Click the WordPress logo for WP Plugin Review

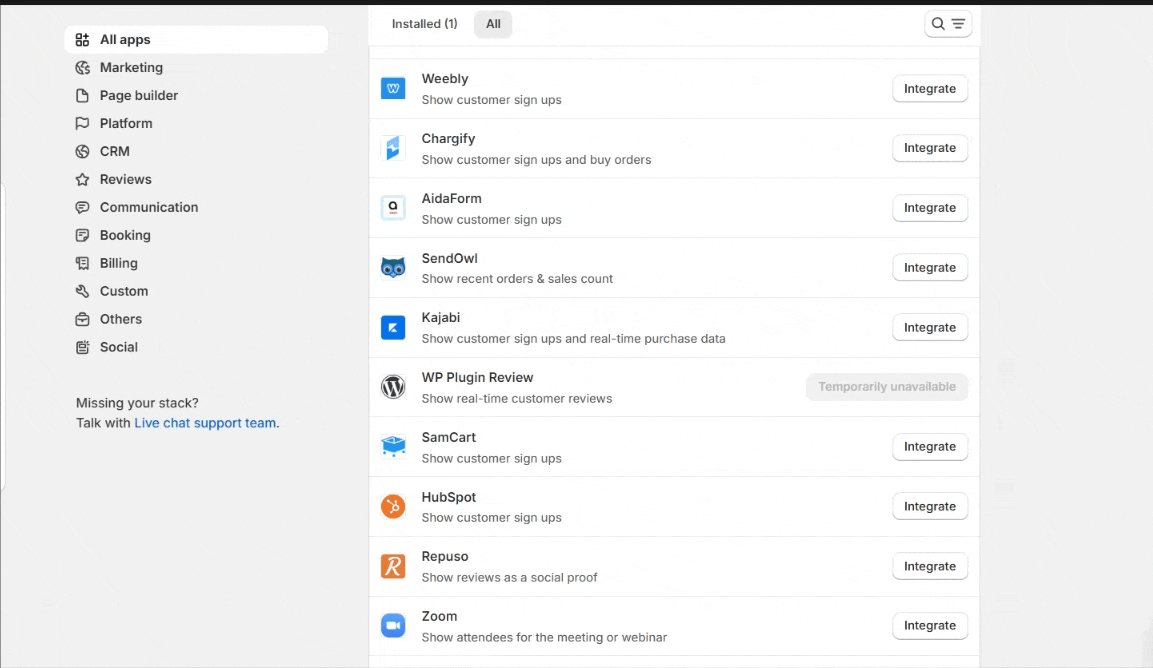[393, 387]
